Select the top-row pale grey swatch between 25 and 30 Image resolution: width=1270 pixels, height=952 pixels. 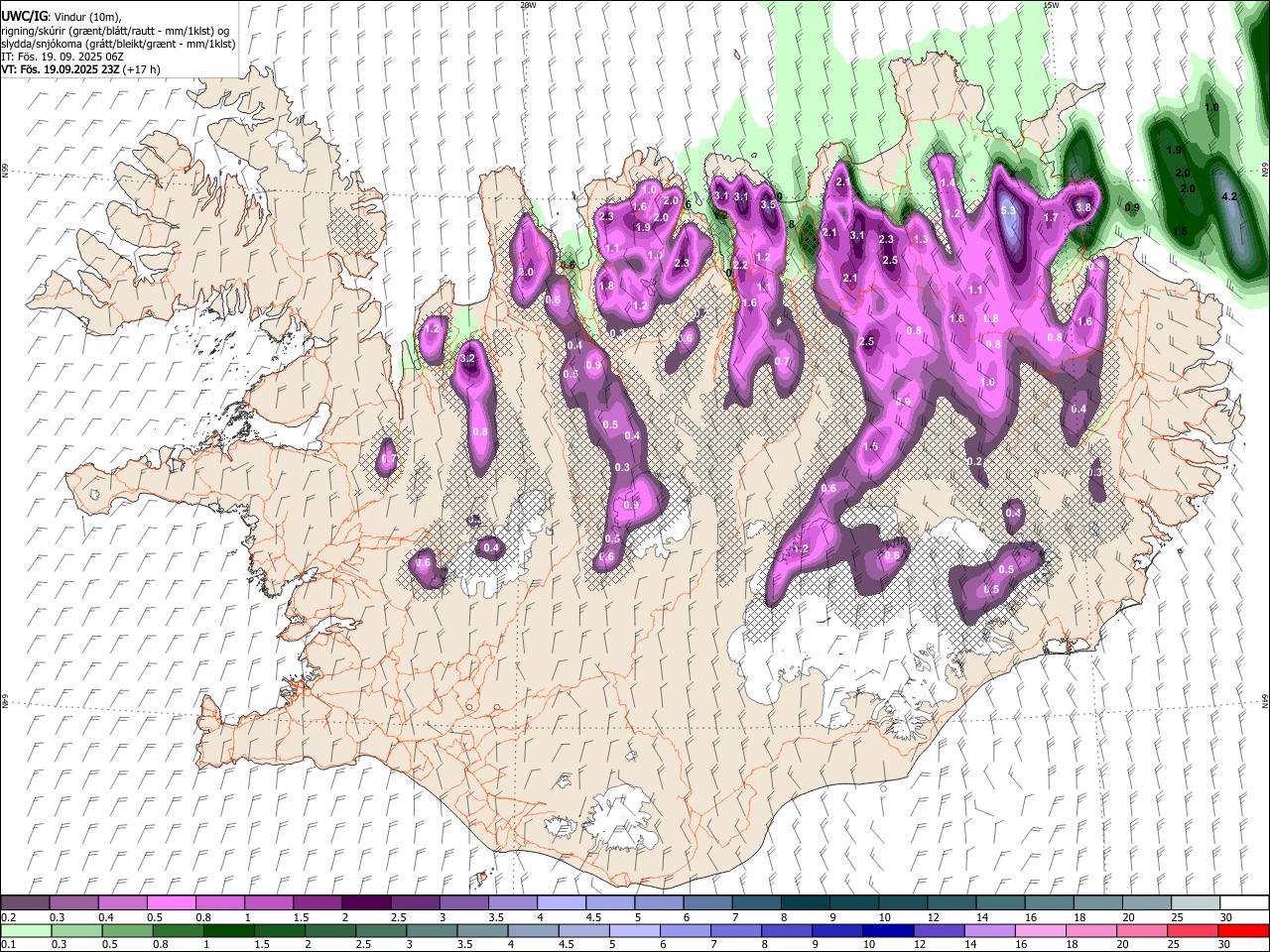(1195, 903)
